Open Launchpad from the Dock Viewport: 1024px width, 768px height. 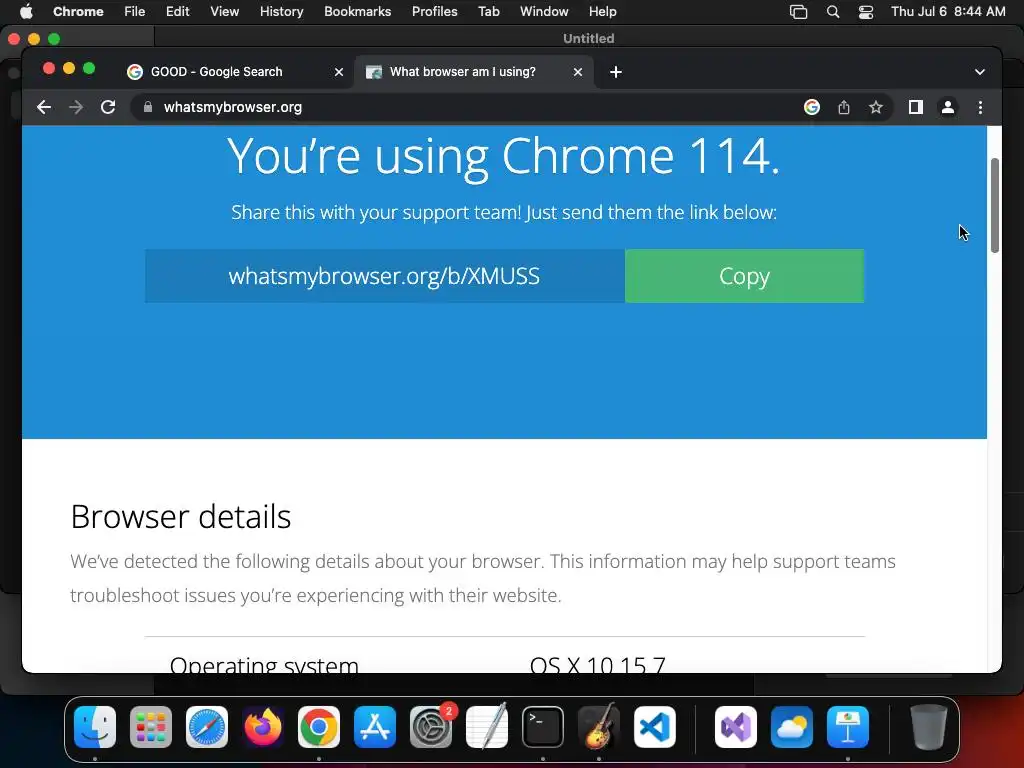[151, 727]
